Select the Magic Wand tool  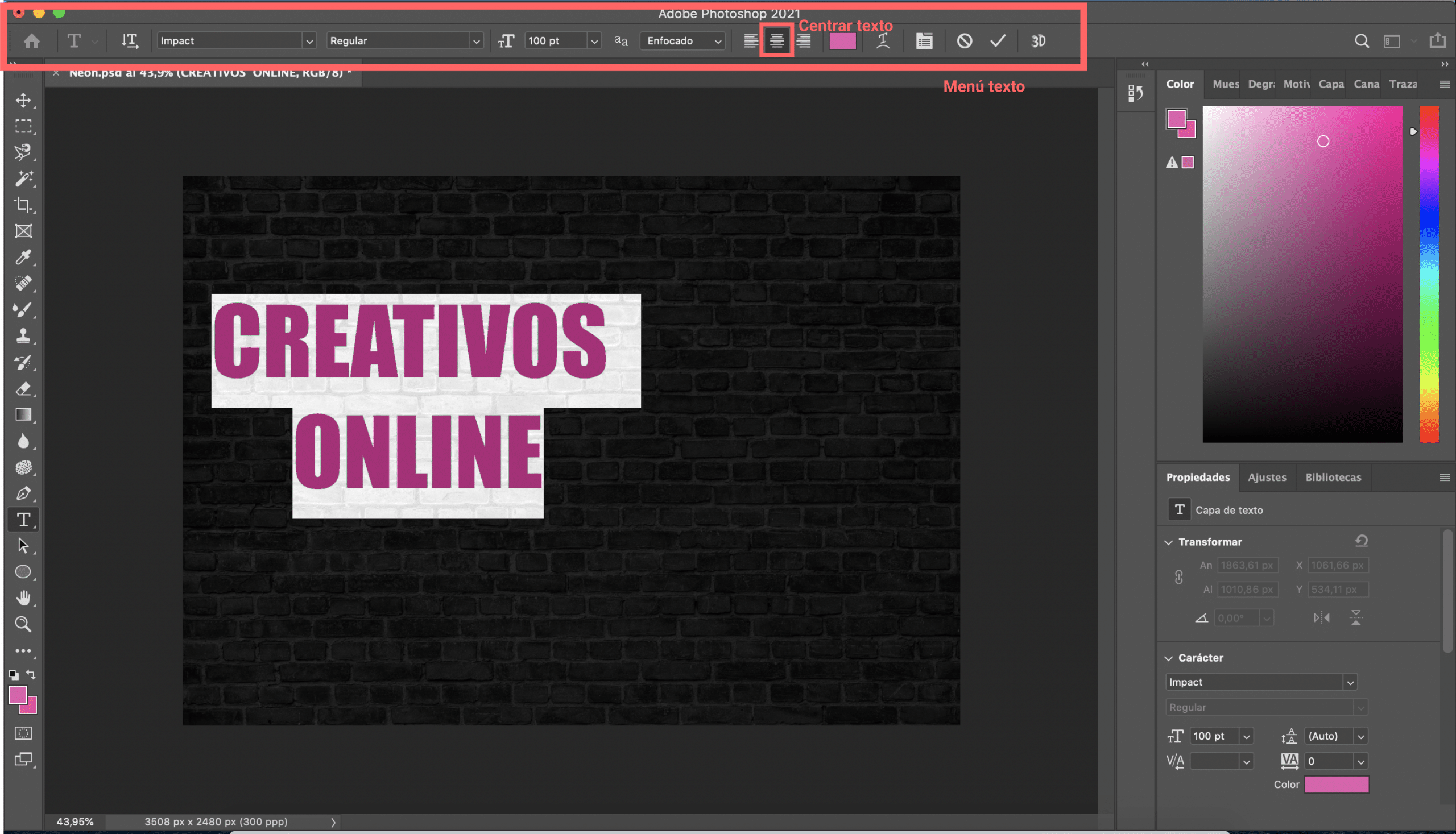[23, 179]
